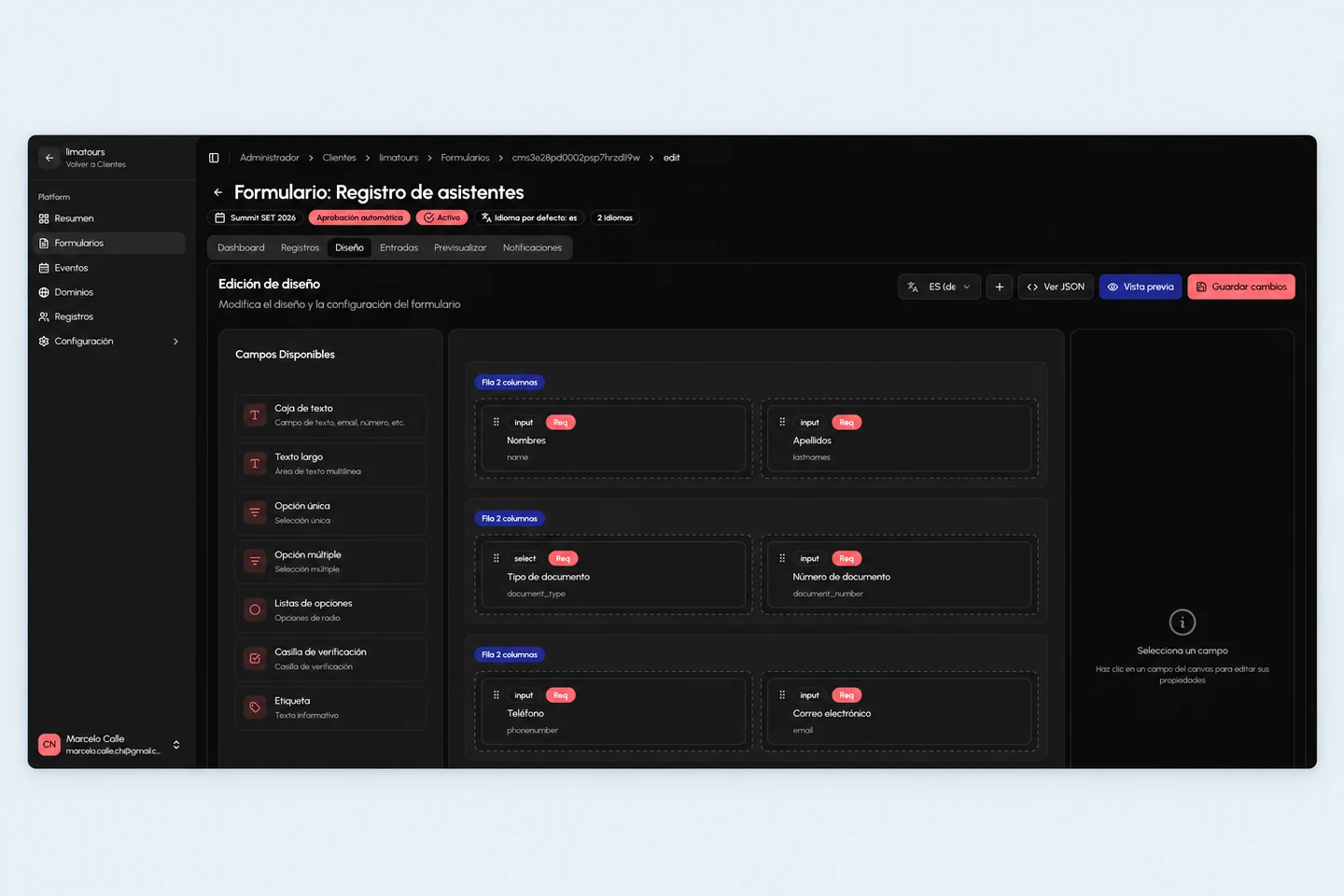
Task: Click the Opción múltiple field icon
Action: point(255,561)
